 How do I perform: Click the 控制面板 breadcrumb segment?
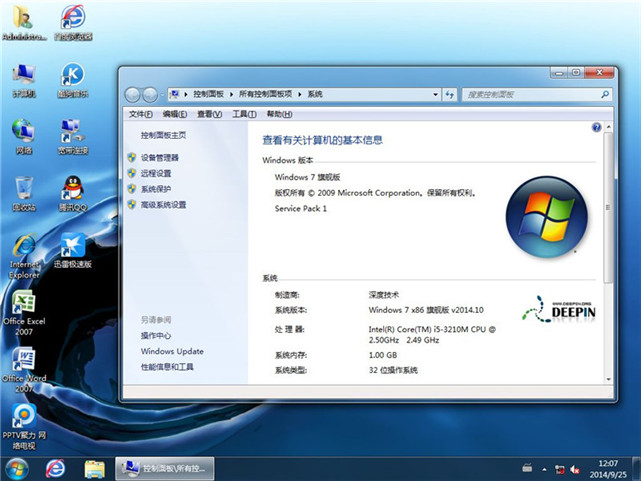coord(208,94)
